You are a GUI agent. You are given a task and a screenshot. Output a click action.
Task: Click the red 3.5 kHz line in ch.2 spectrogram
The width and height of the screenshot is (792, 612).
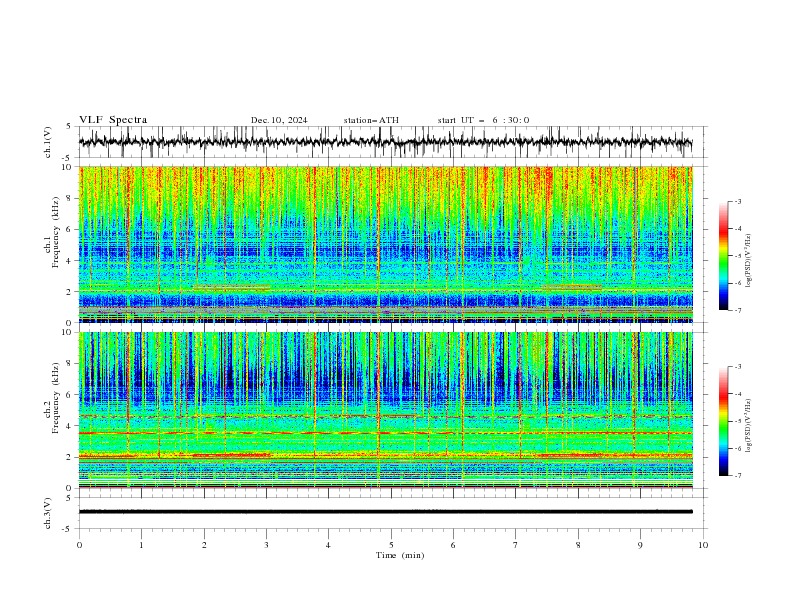pos(385,433)
